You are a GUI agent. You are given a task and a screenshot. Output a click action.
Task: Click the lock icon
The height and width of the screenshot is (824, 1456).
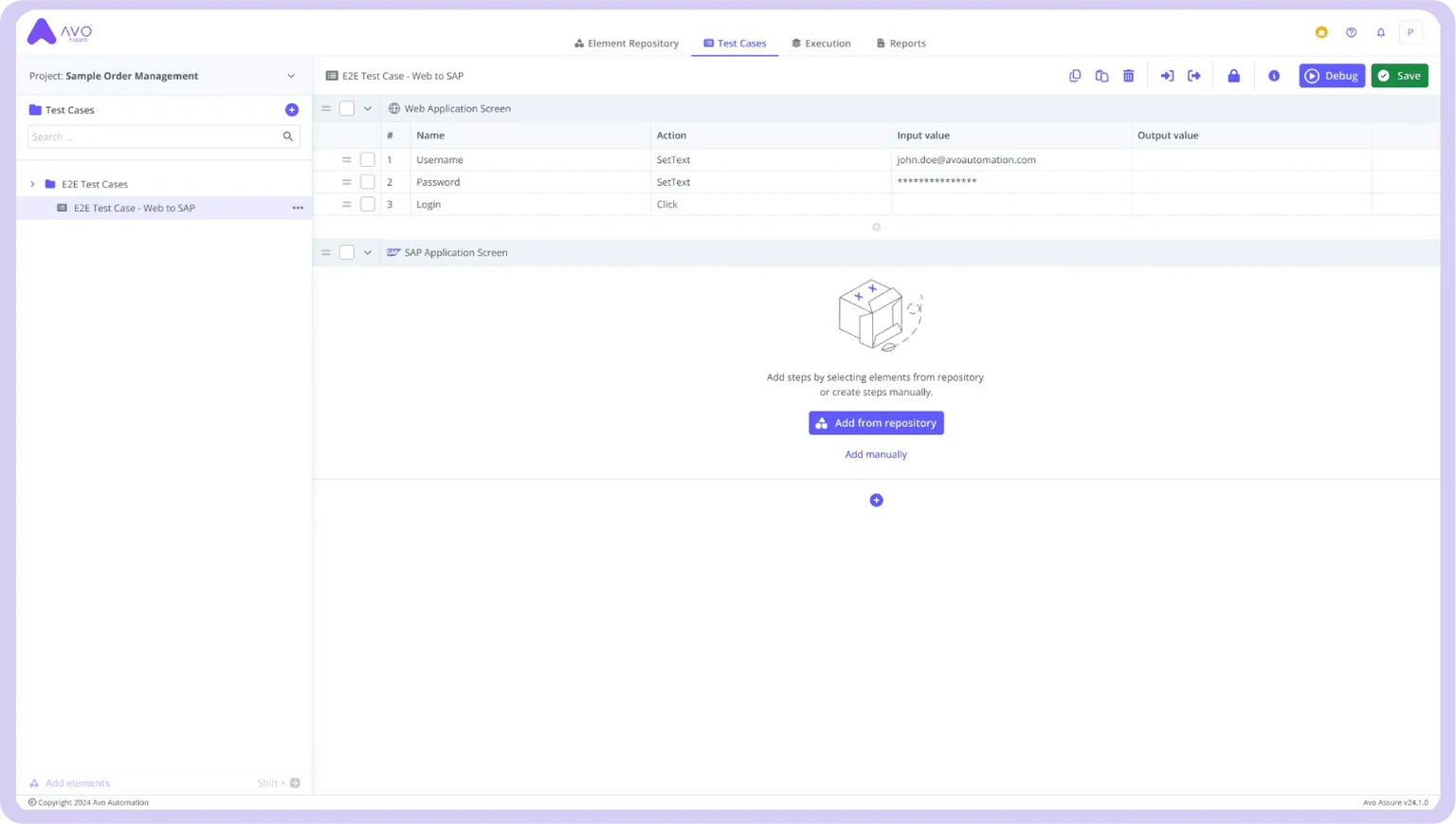click(x=1234, y=76)
